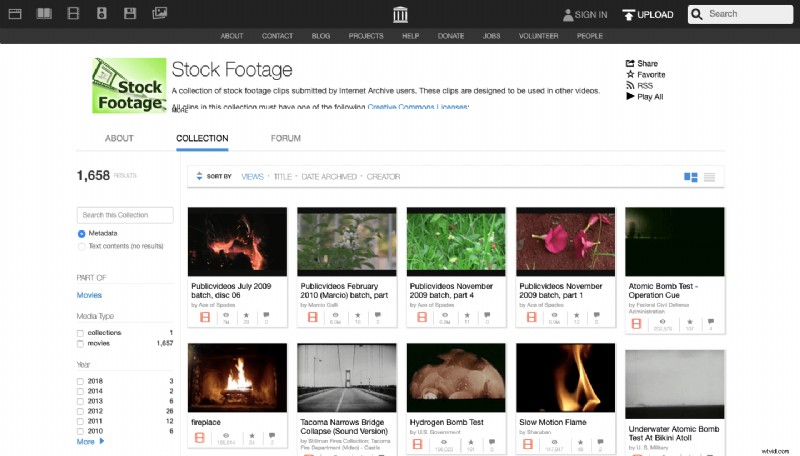
Task: Sort results by Date Archived
Action: click(x=329, y=177)
